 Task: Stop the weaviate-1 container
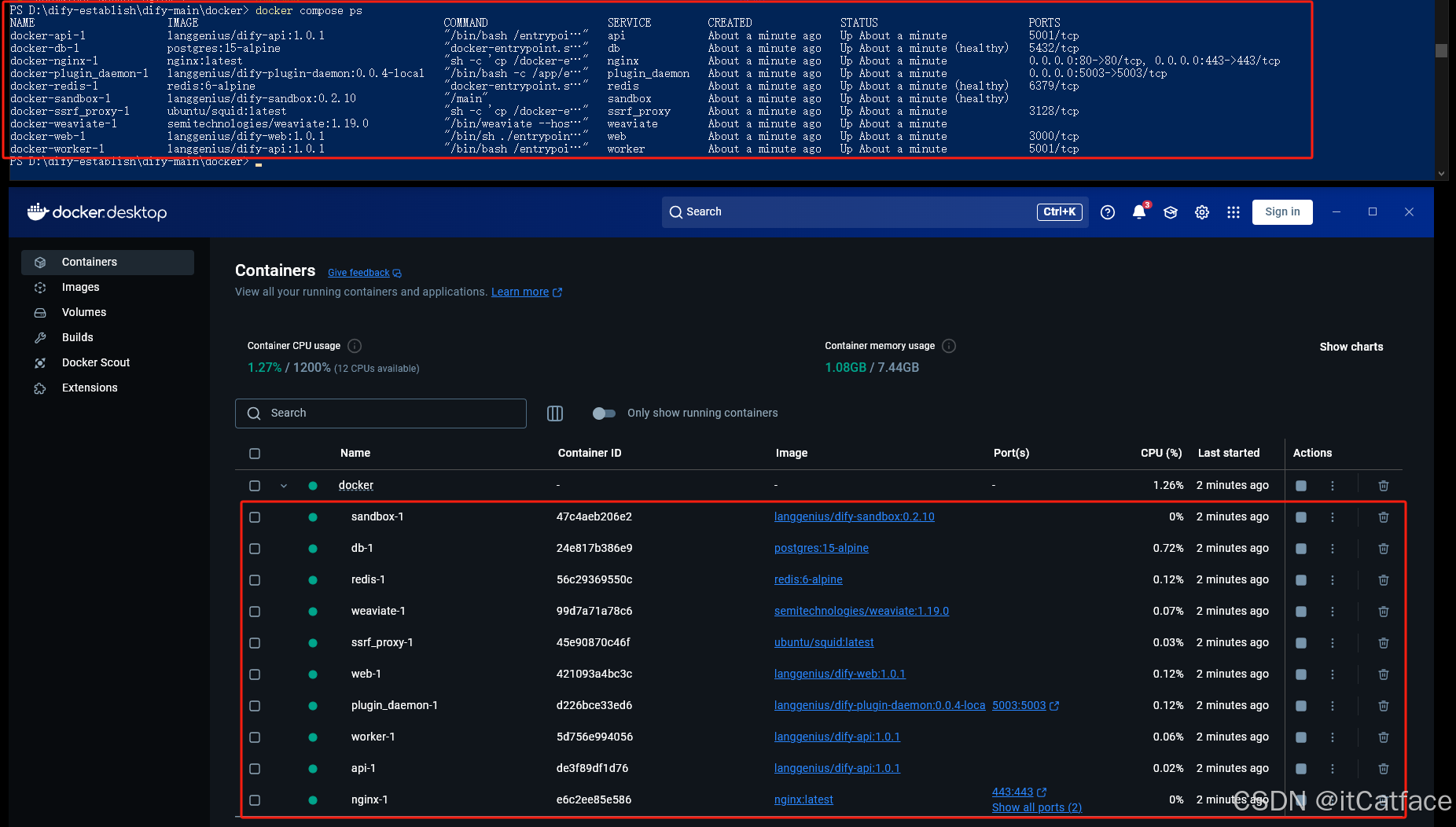click(x=1301, y=612)
